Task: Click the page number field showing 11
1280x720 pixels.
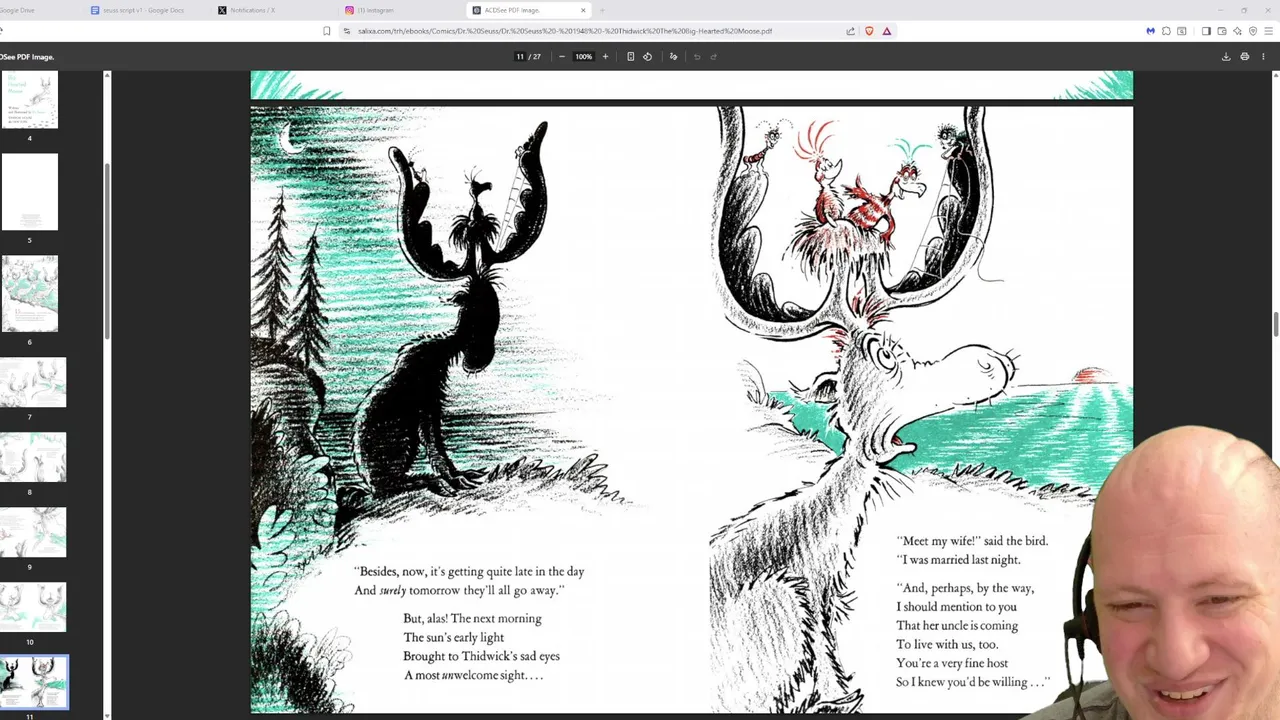Action: pyautogui.click(x=520, y=56)
